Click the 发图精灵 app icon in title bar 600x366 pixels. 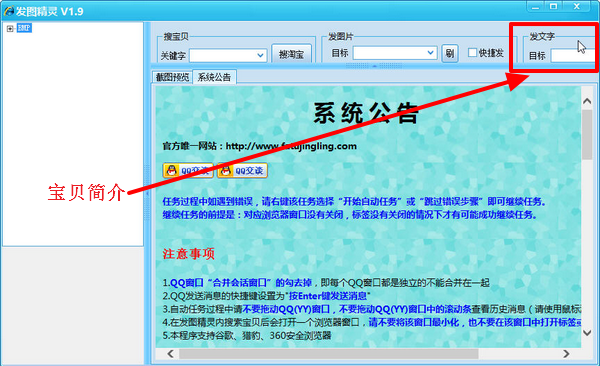[x=8, y=11]
